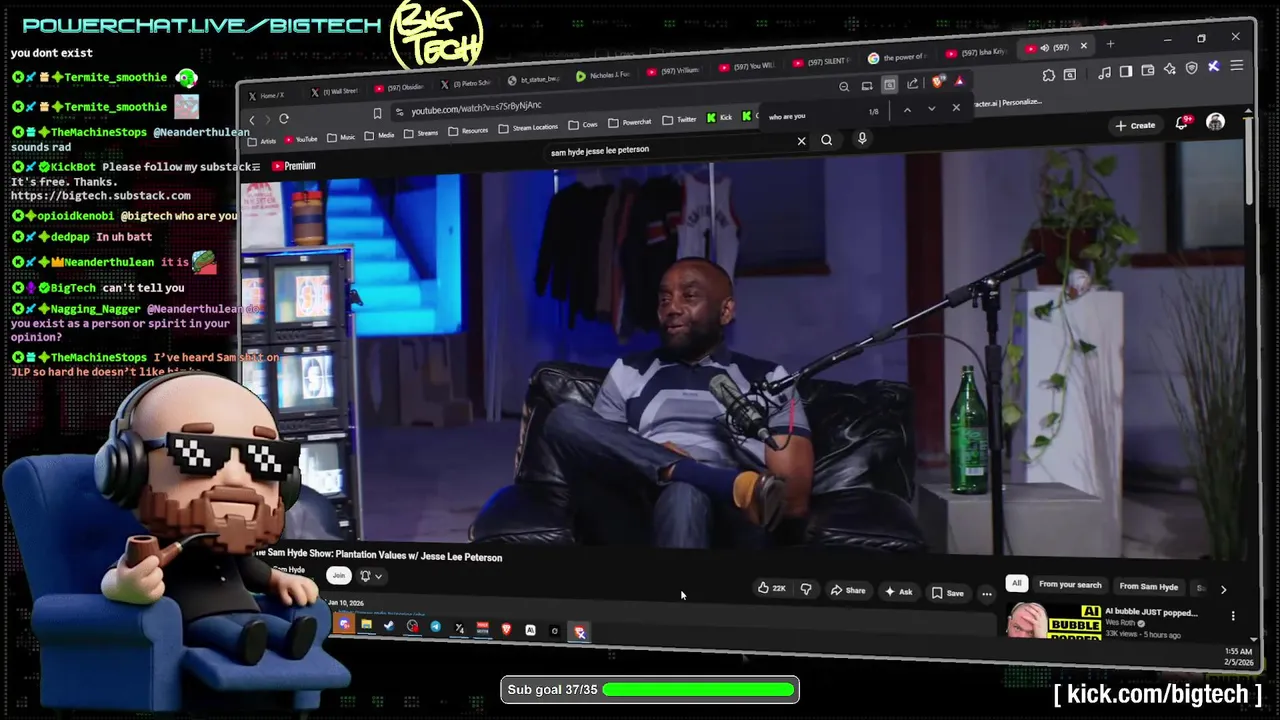
Task: Open Steam from the taskbar
Action: click(389, 625)
